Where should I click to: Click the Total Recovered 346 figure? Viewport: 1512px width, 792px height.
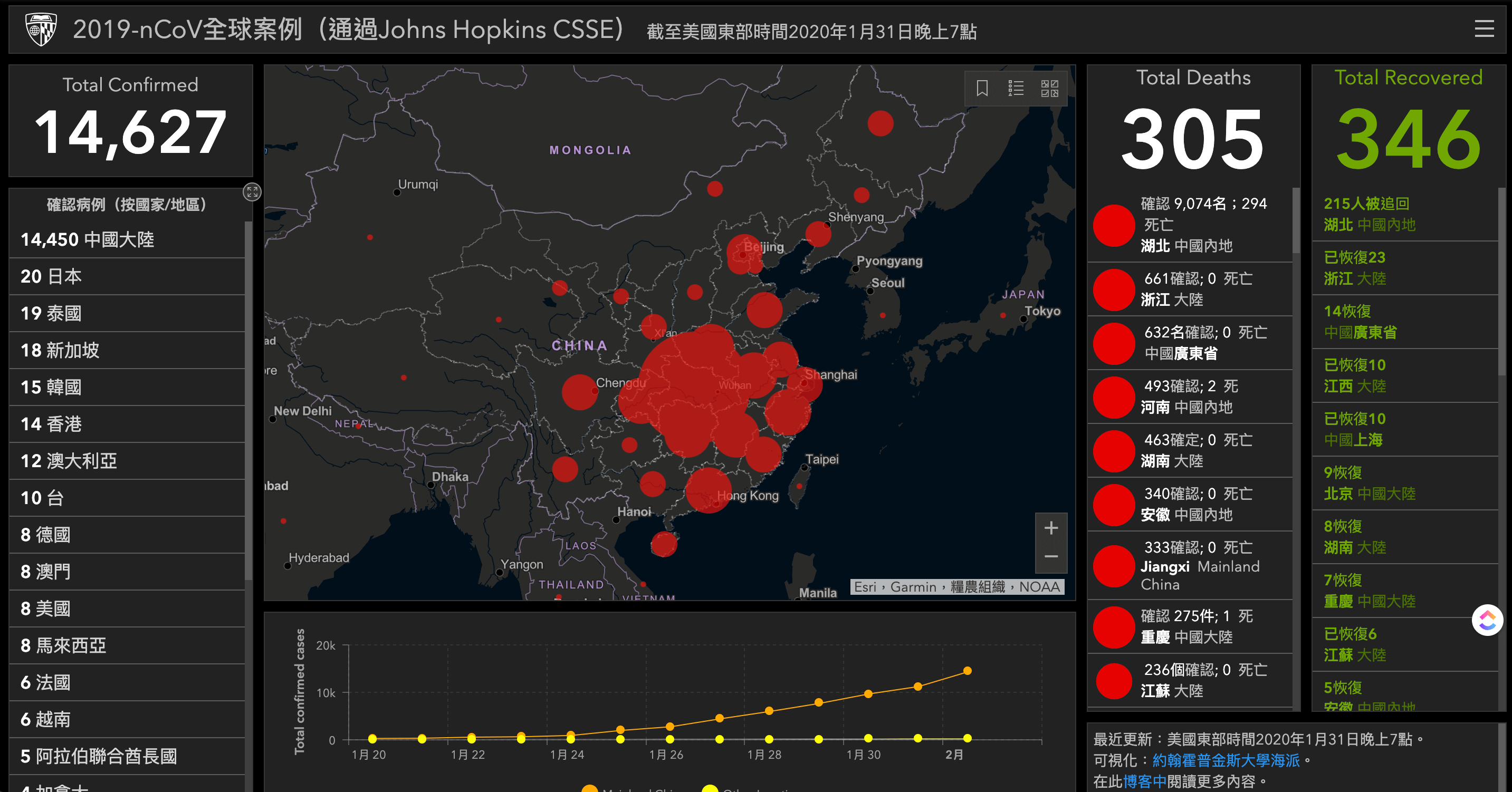point(1409,139)
